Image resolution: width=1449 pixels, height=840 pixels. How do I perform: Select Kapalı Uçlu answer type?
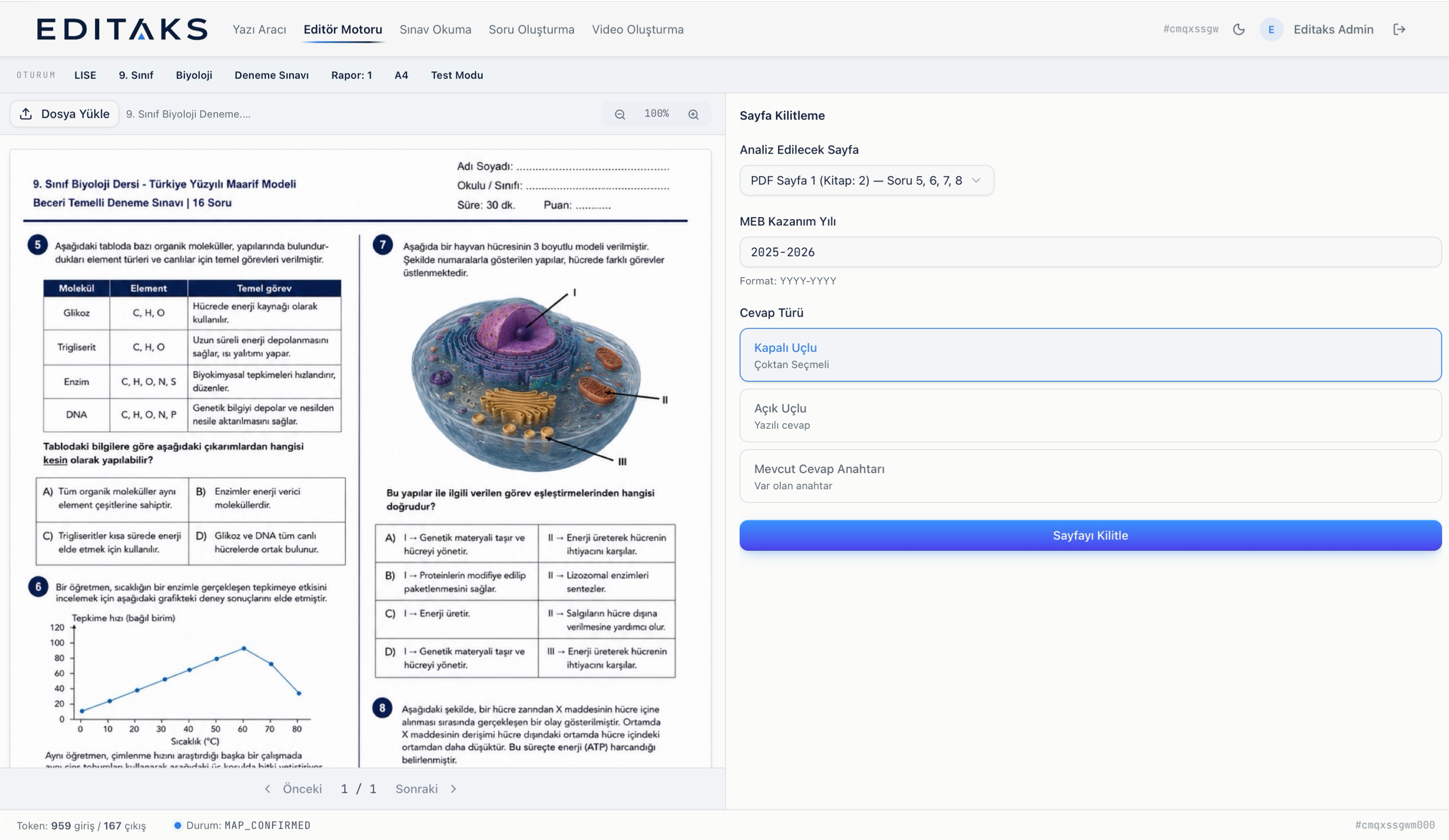click(1090, 355)
